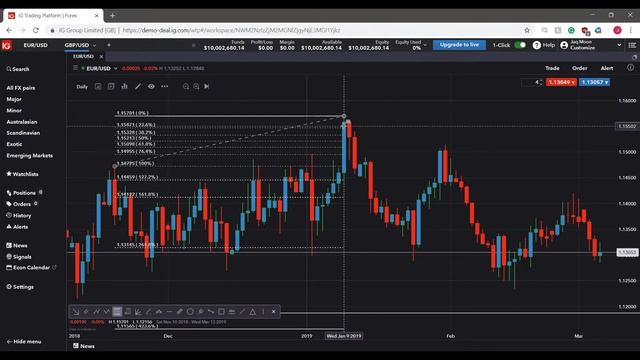Select the triangle drawing tool
The width and height of the screenshot is (640, 360).
(253, 312)
